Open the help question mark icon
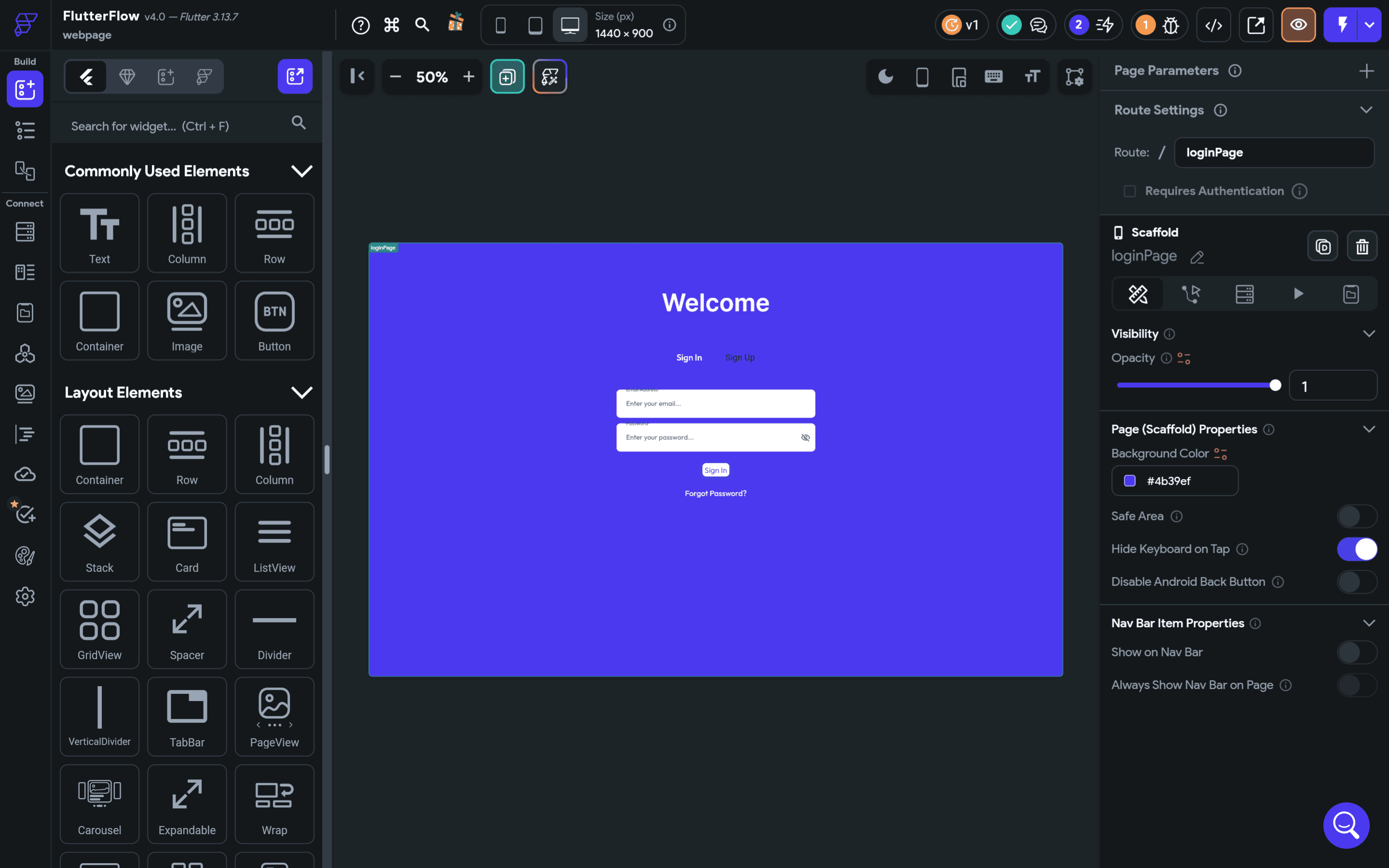 [x=360, y=25]
